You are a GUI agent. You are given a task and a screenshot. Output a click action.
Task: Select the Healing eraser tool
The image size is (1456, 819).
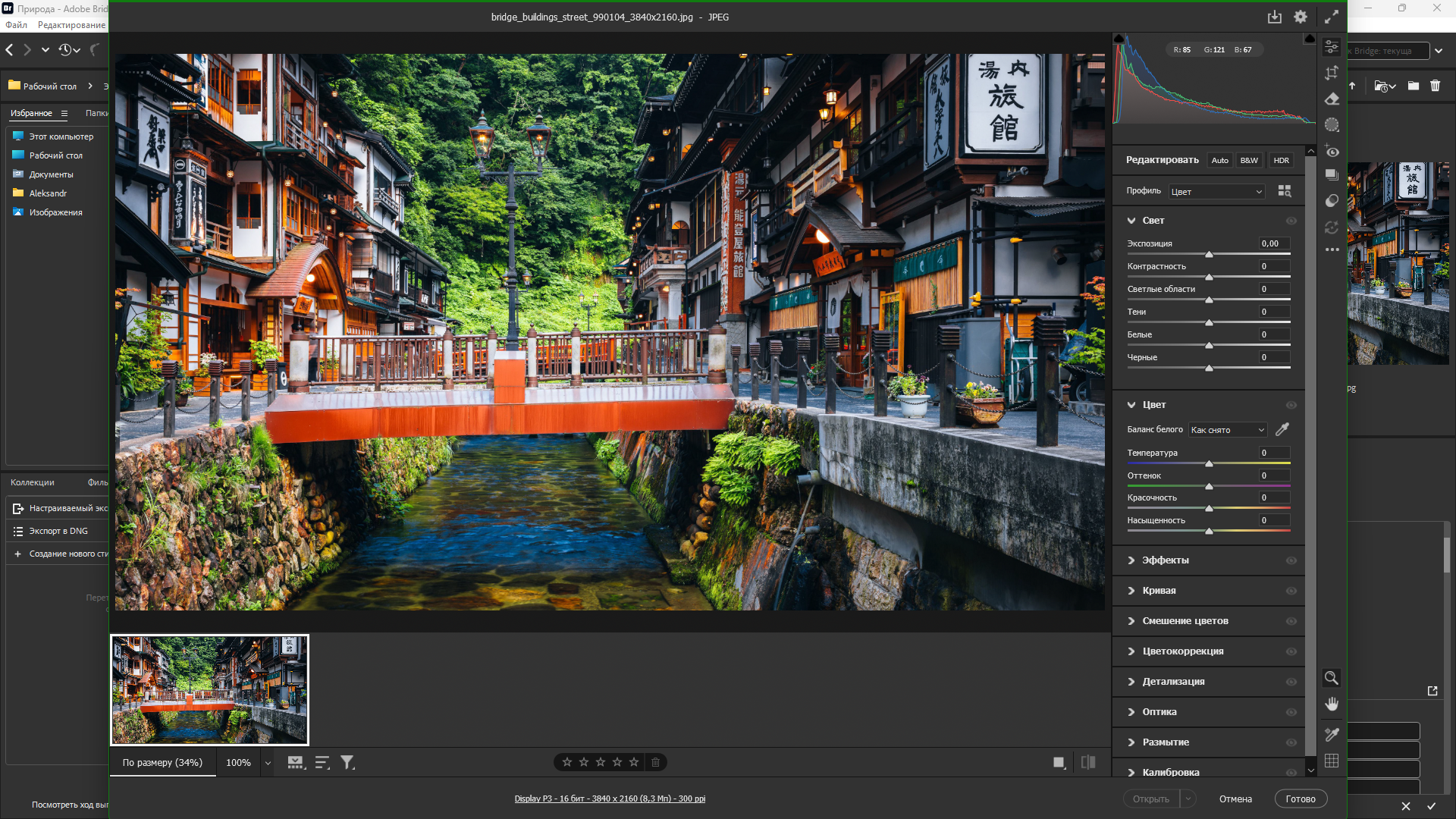[x=1332, y=99]
